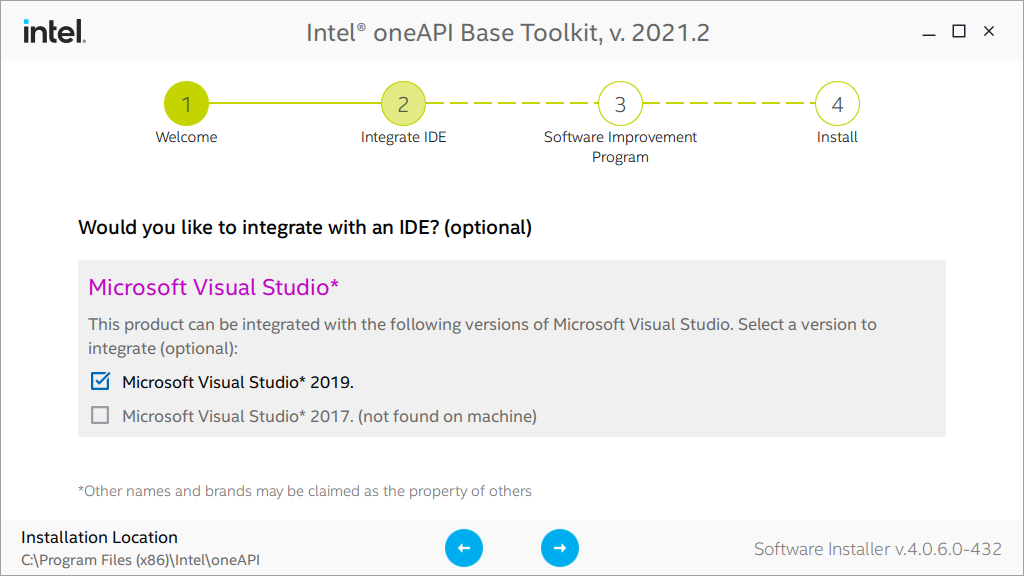Click the back arrow button
1024x576 pixels.
[x=464, y=548]
